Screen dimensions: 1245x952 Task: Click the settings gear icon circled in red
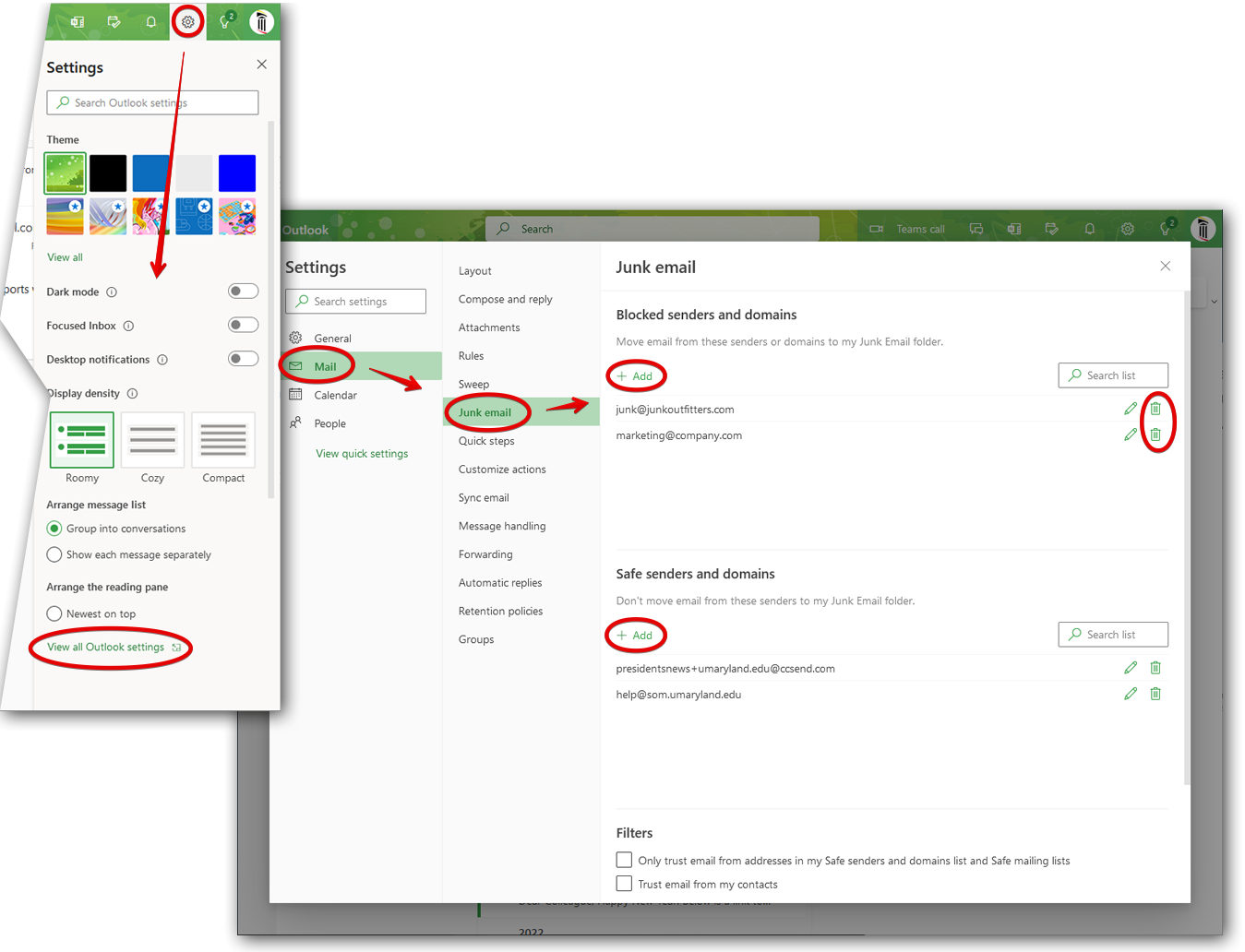pos(187,22)
